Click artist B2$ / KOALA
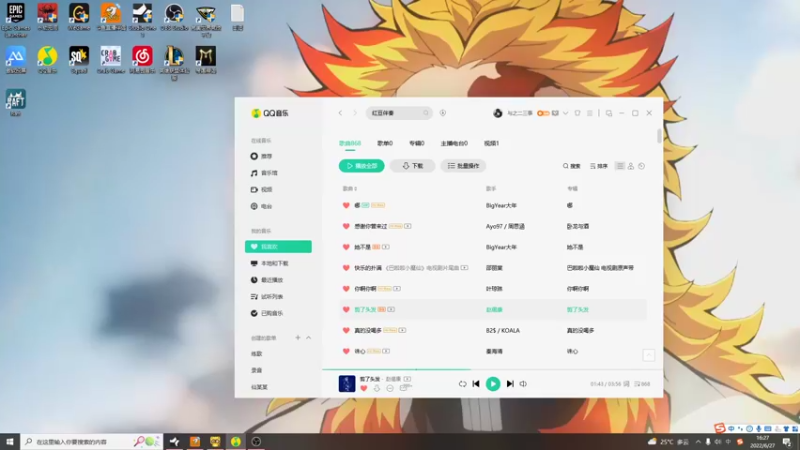 point(503,331)
